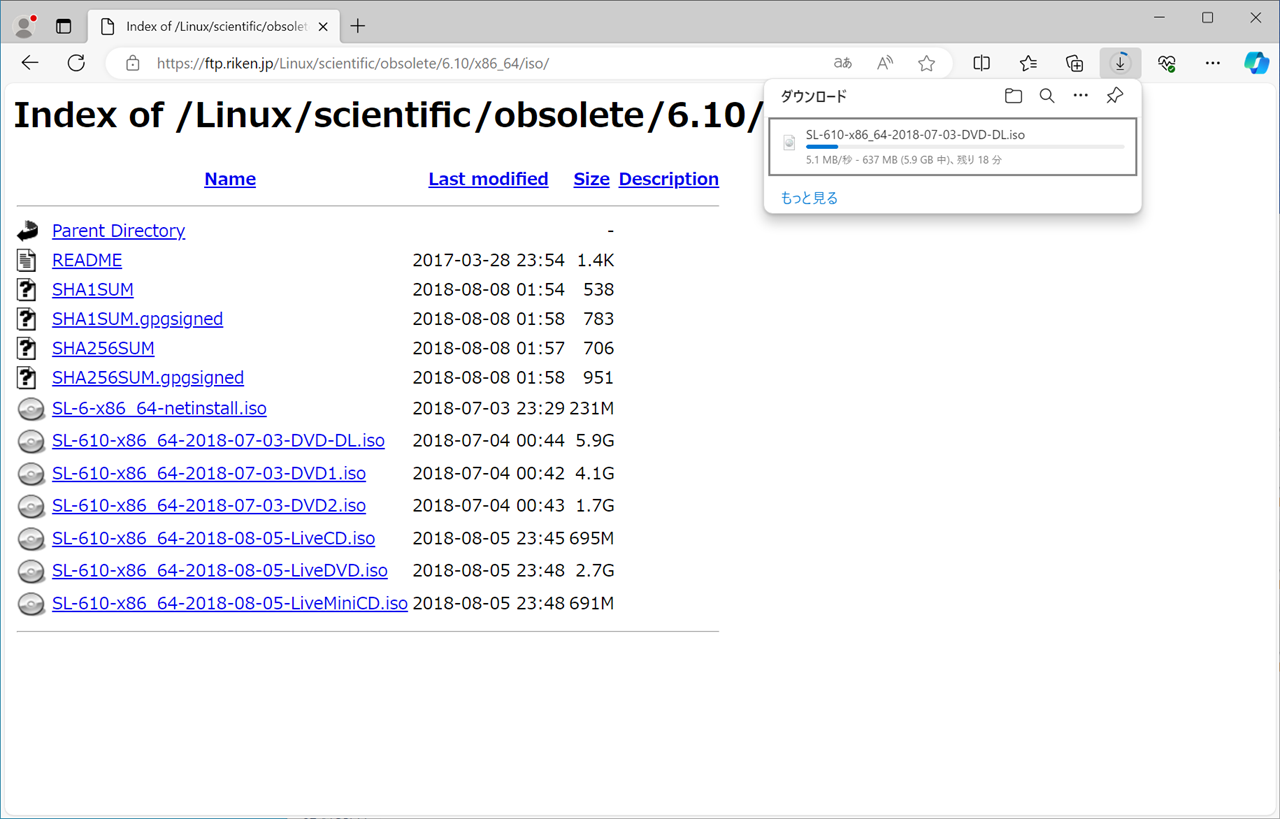Open the SL-6-x86_64-netinstall.iso link
This screenshot has height=819, width=1280.
159,408
